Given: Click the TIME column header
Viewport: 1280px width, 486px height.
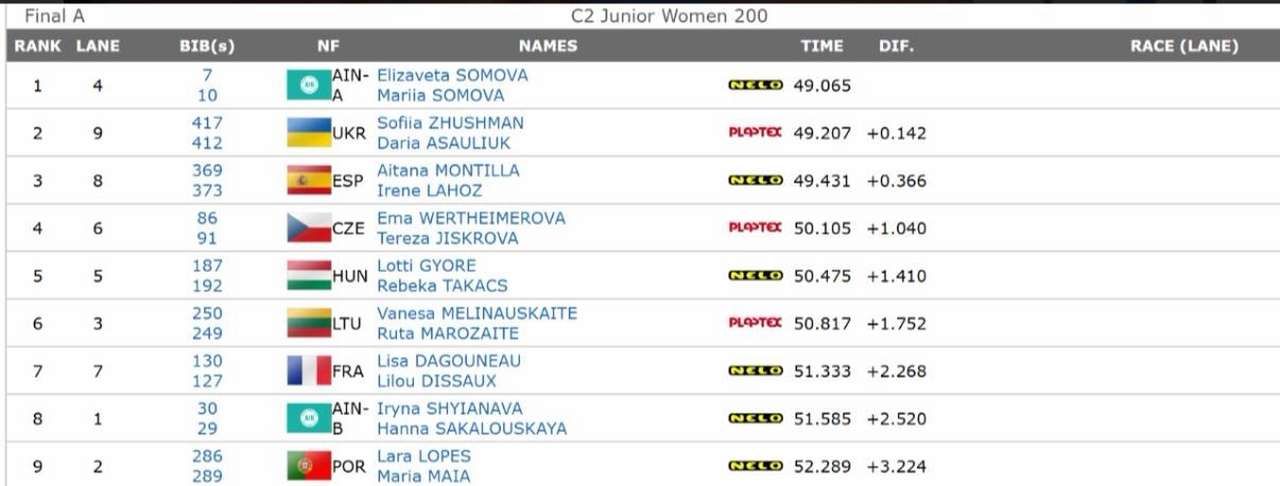Looking at the screenshot, I should coord(822,46).
